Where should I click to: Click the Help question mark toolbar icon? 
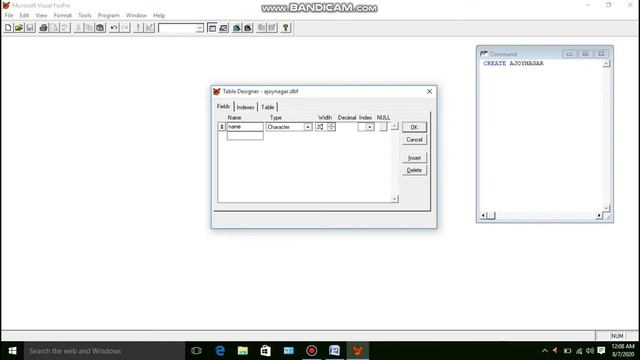coord(286,28)
